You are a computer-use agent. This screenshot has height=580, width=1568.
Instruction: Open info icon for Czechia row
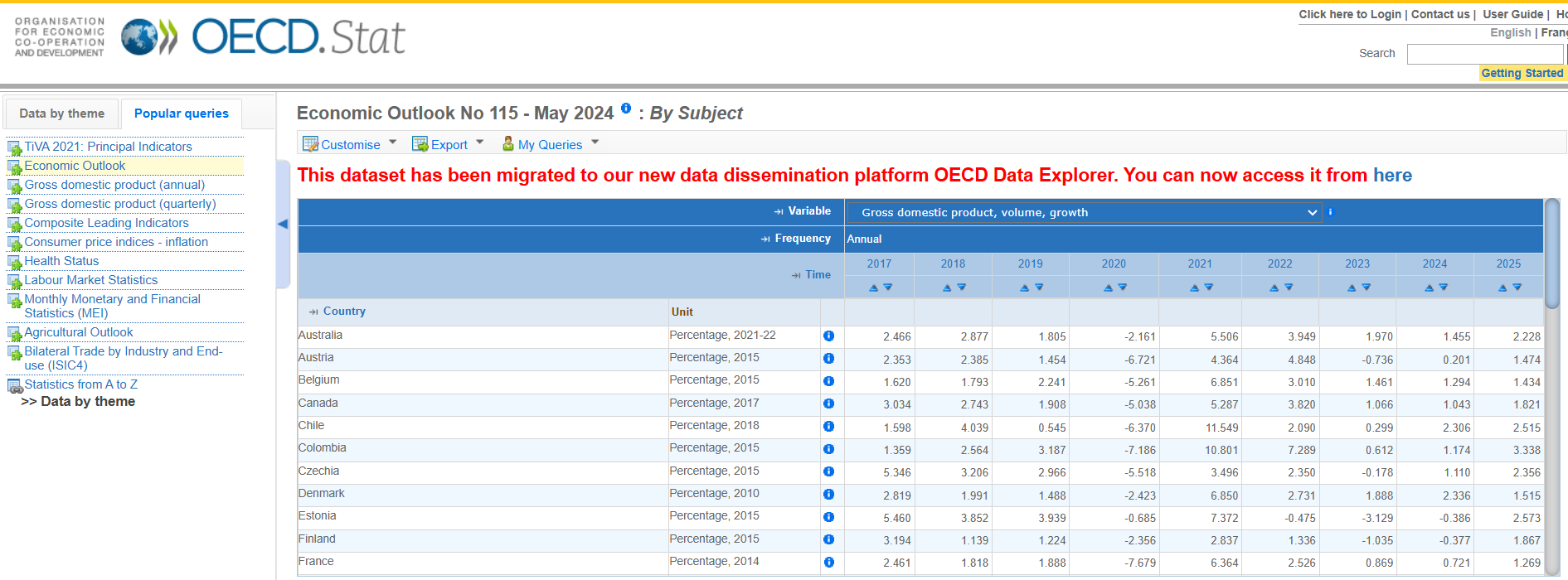pyautogui.click(x=828, y=471)
